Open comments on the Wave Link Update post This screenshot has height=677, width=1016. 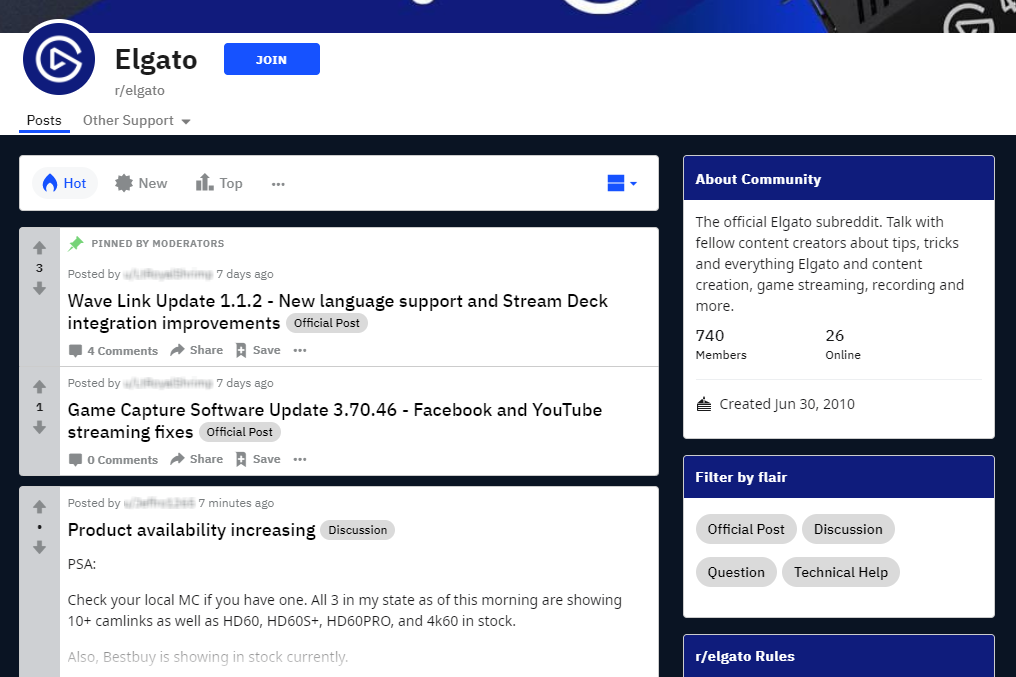(x=113, y=351)
